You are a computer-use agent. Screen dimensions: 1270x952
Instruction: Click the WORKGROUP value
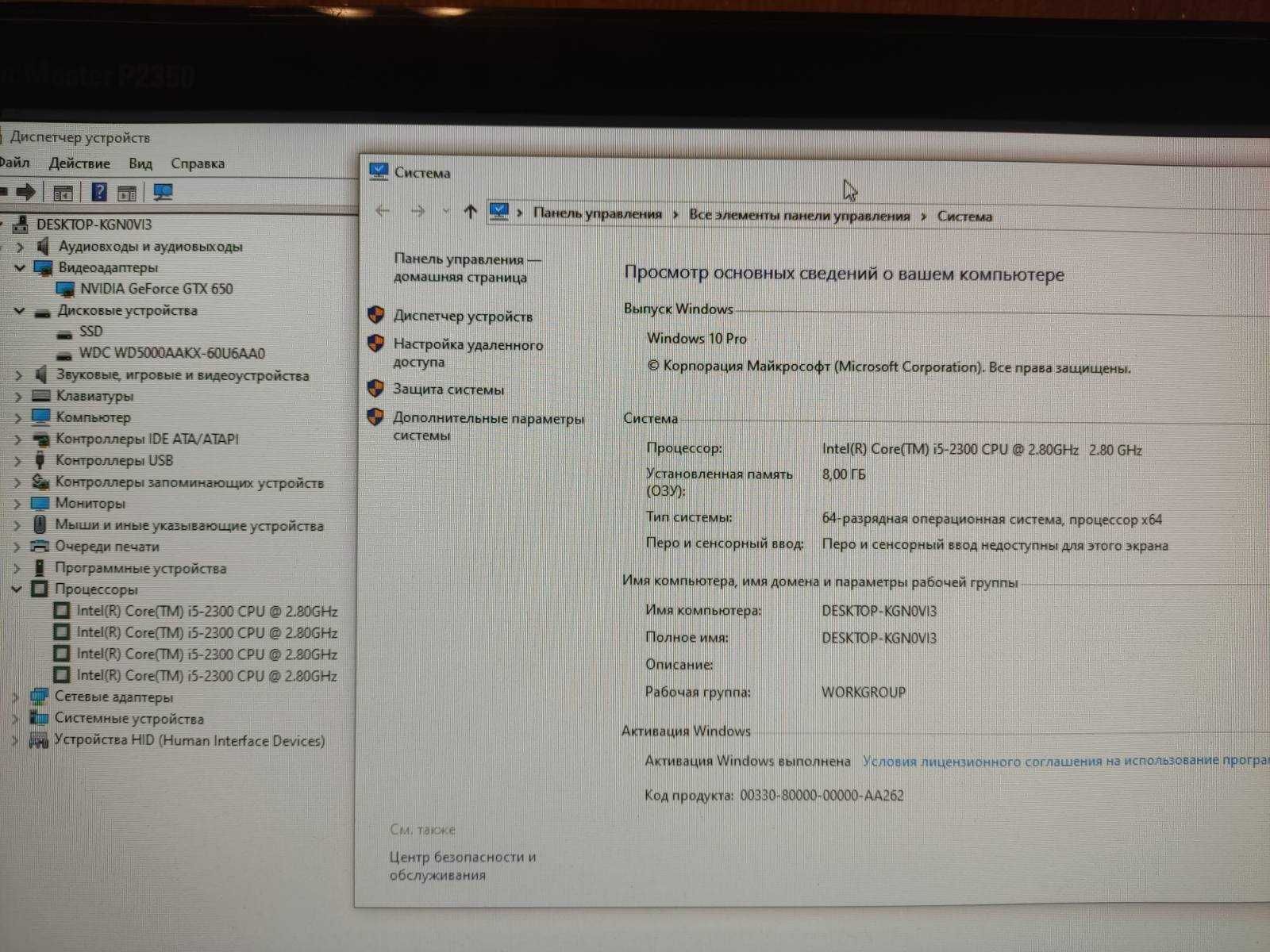pos(864,692)
